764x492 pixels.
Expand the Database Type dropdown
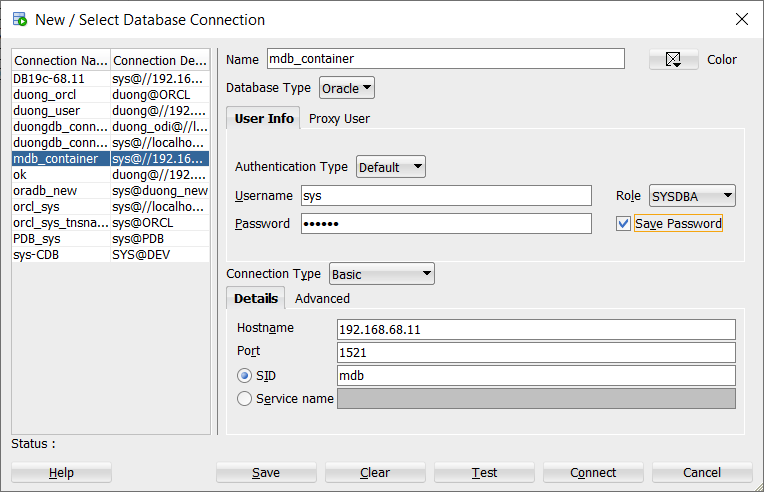(x=346, y=88)
